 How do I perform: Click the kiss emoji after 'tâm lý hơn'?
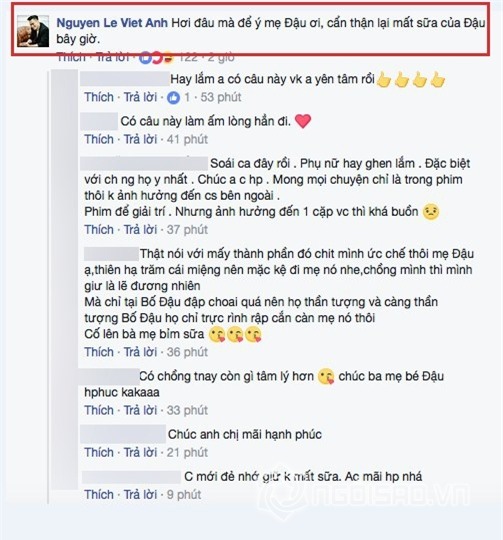326,377
